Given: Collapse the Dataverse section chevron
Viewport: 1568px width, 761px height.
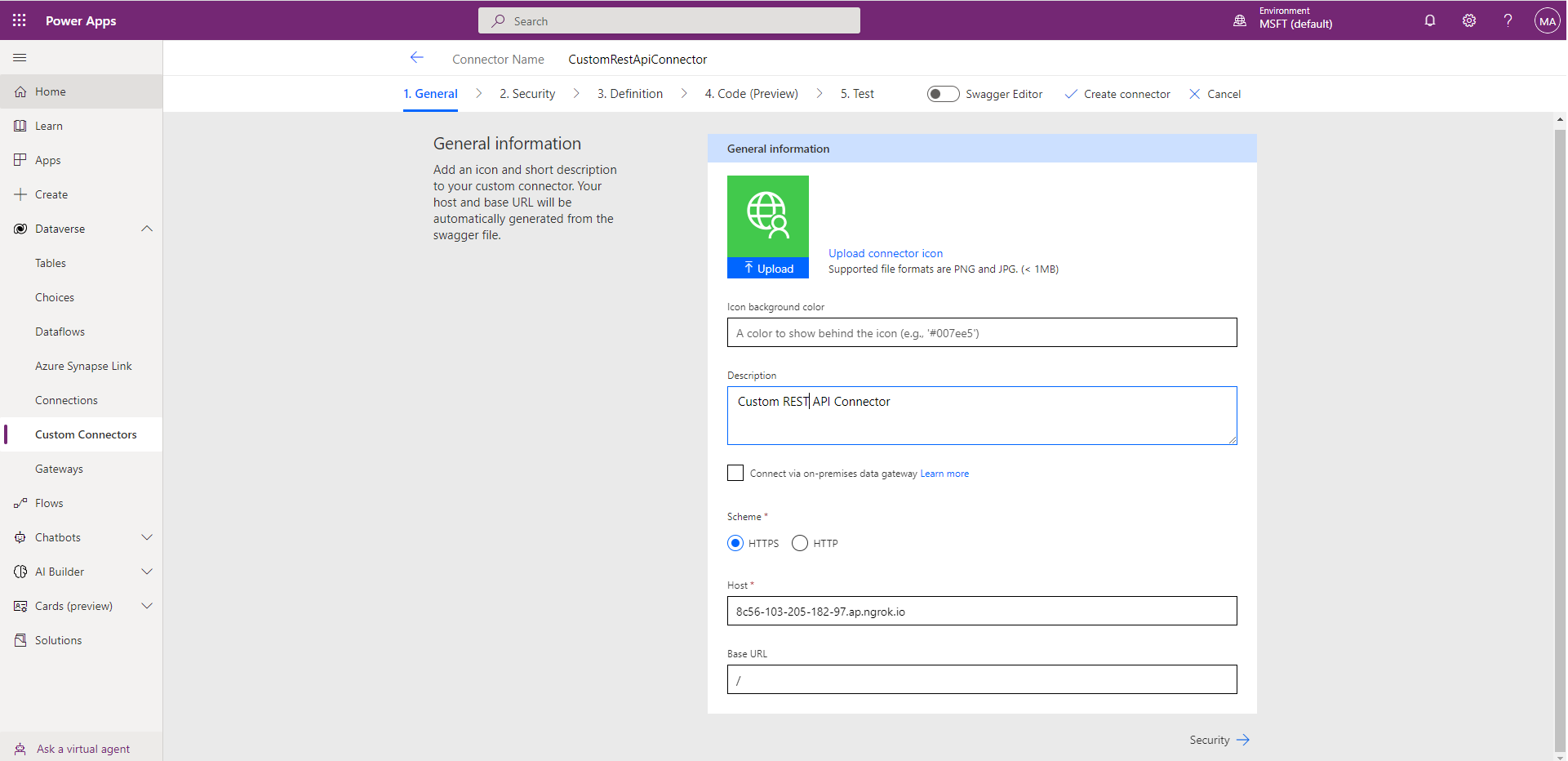Looking at the screenshot, I should (147, 229).
